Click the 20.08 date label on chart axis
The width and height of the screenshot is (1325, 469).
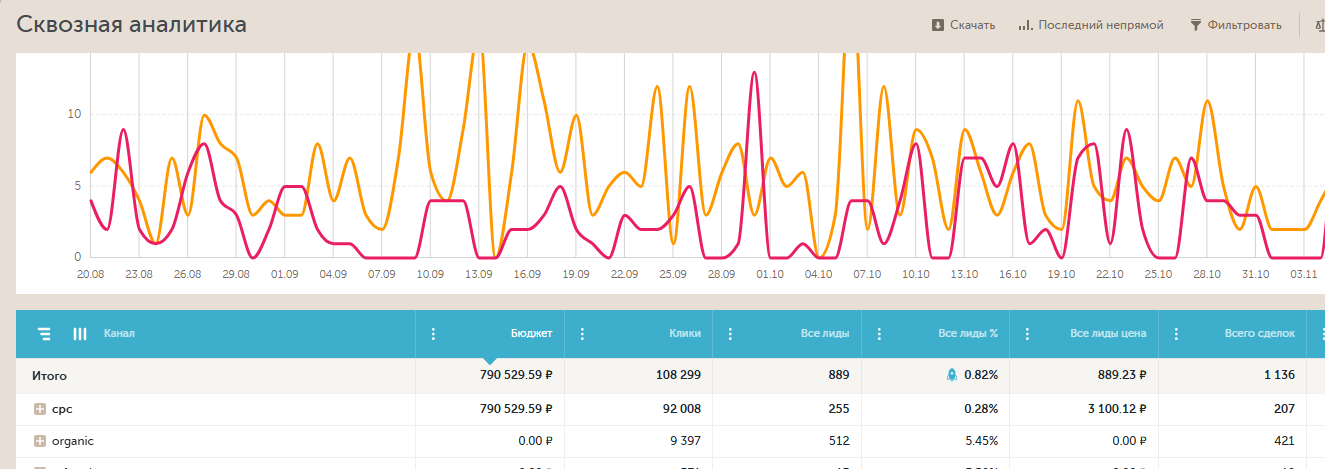pyautogui.click(x=90, y=274)
